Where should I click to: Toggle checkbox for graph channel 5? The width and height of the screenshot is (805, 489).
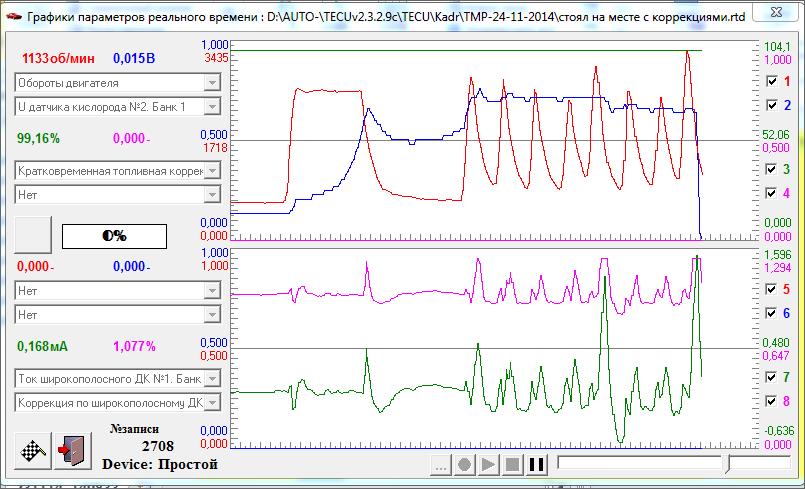771,289
